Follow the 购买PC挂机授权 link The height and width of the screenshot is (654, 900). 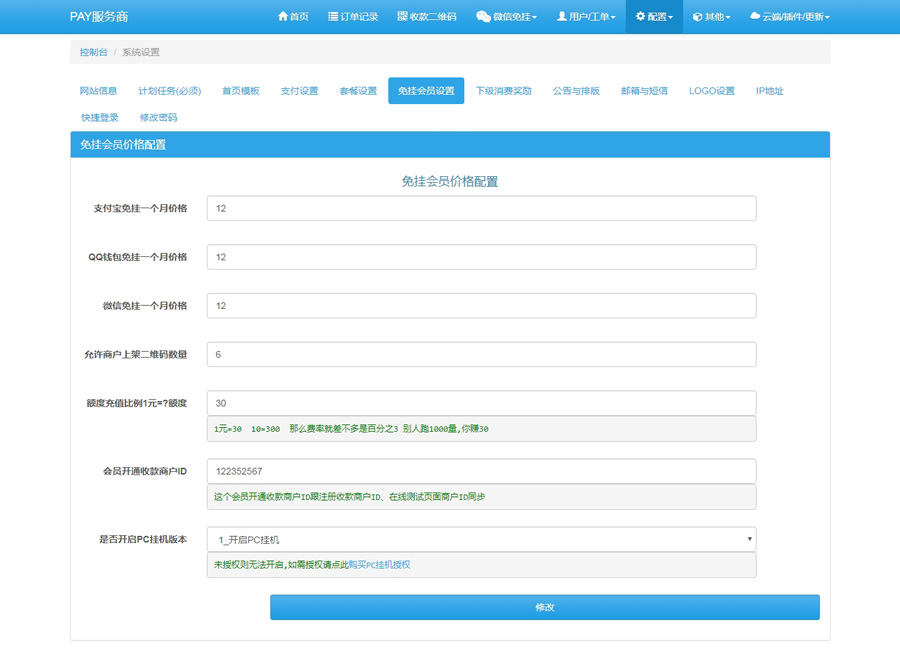tap(379, 565)
